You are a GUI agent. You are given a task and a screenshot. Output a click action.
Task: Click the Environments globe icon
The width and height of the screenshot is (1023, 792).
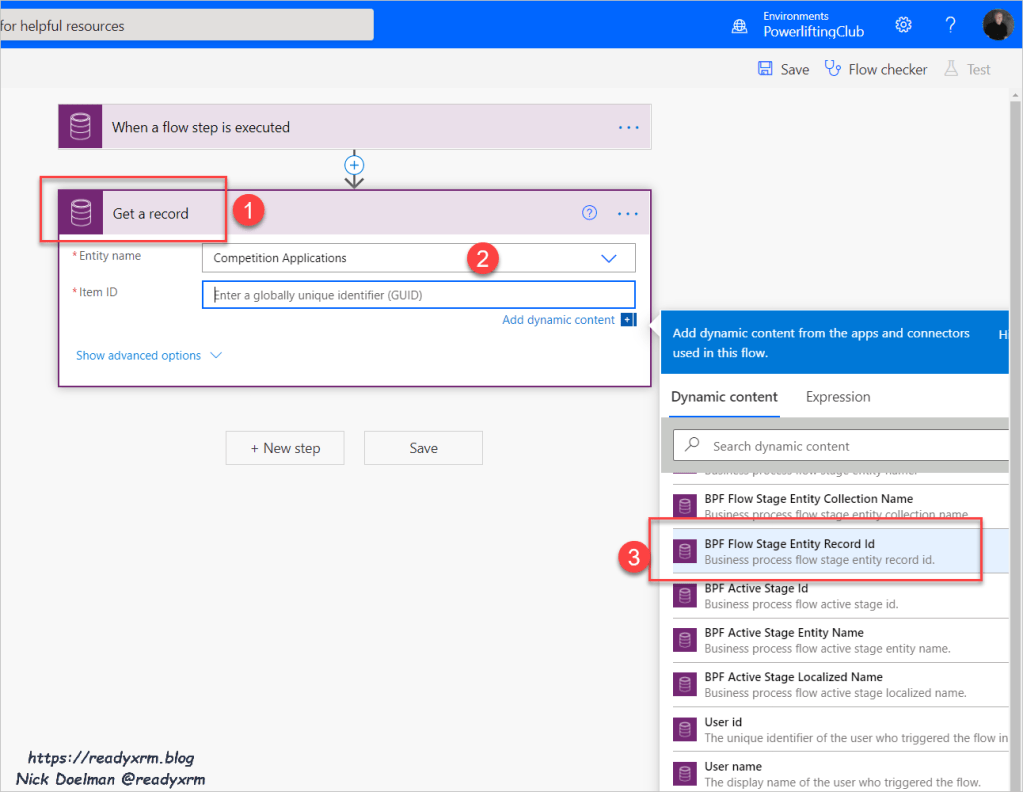tap(739, 25)
